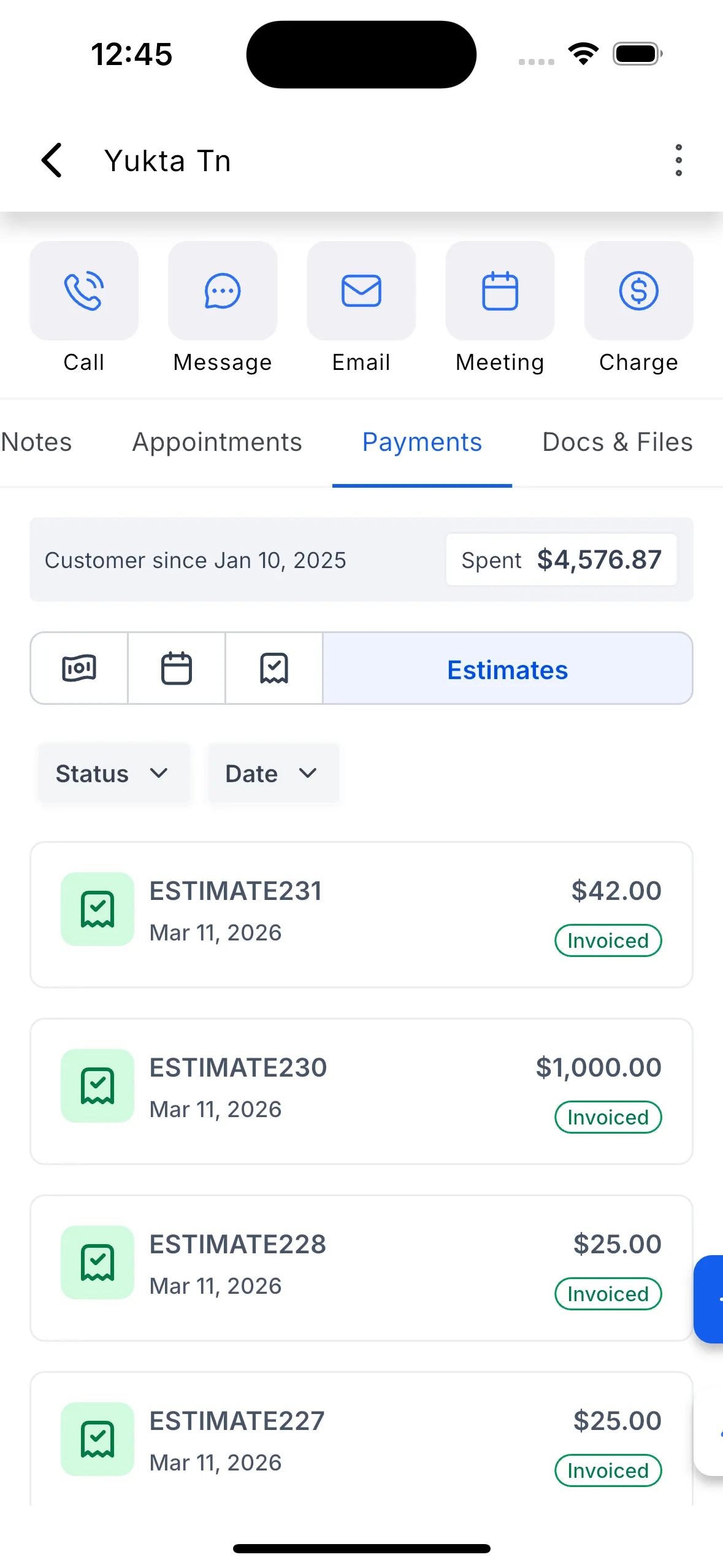Screen dimensions: 723x1568
Task: Tap the receipt icon on ESTIMATE231
Action: click(x=96, y=909)
